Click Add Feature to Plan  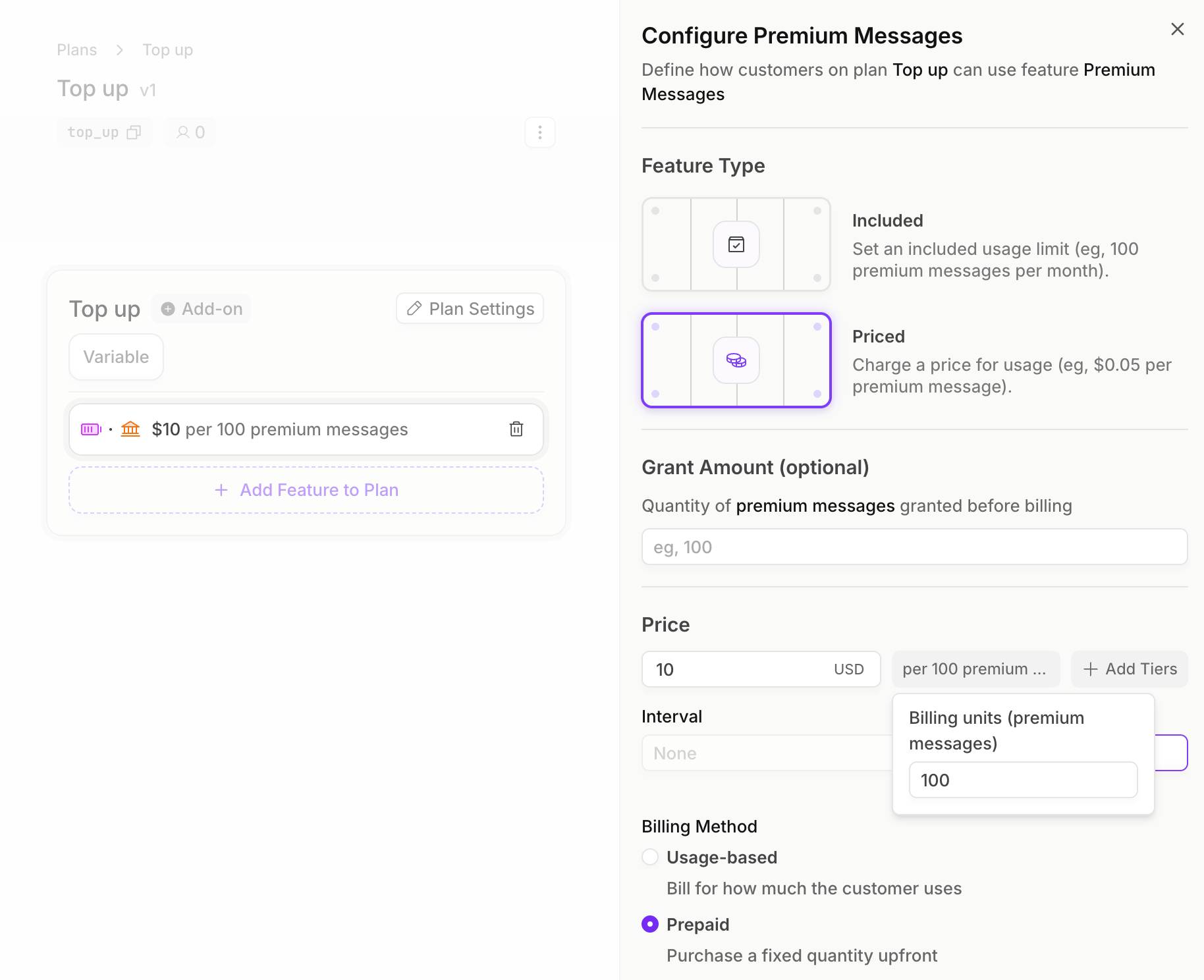306,490
